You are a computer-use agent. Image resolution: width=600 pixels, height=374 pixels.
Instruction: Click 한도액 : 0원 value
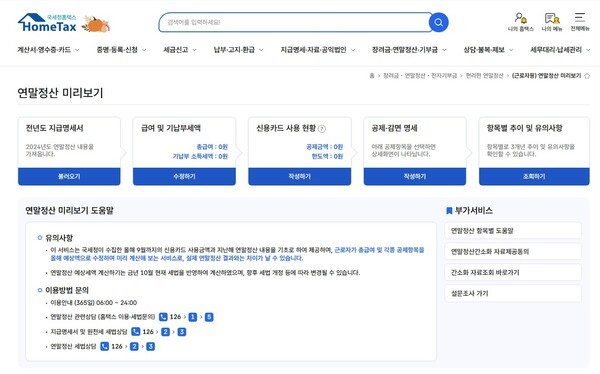click(327, 156)
